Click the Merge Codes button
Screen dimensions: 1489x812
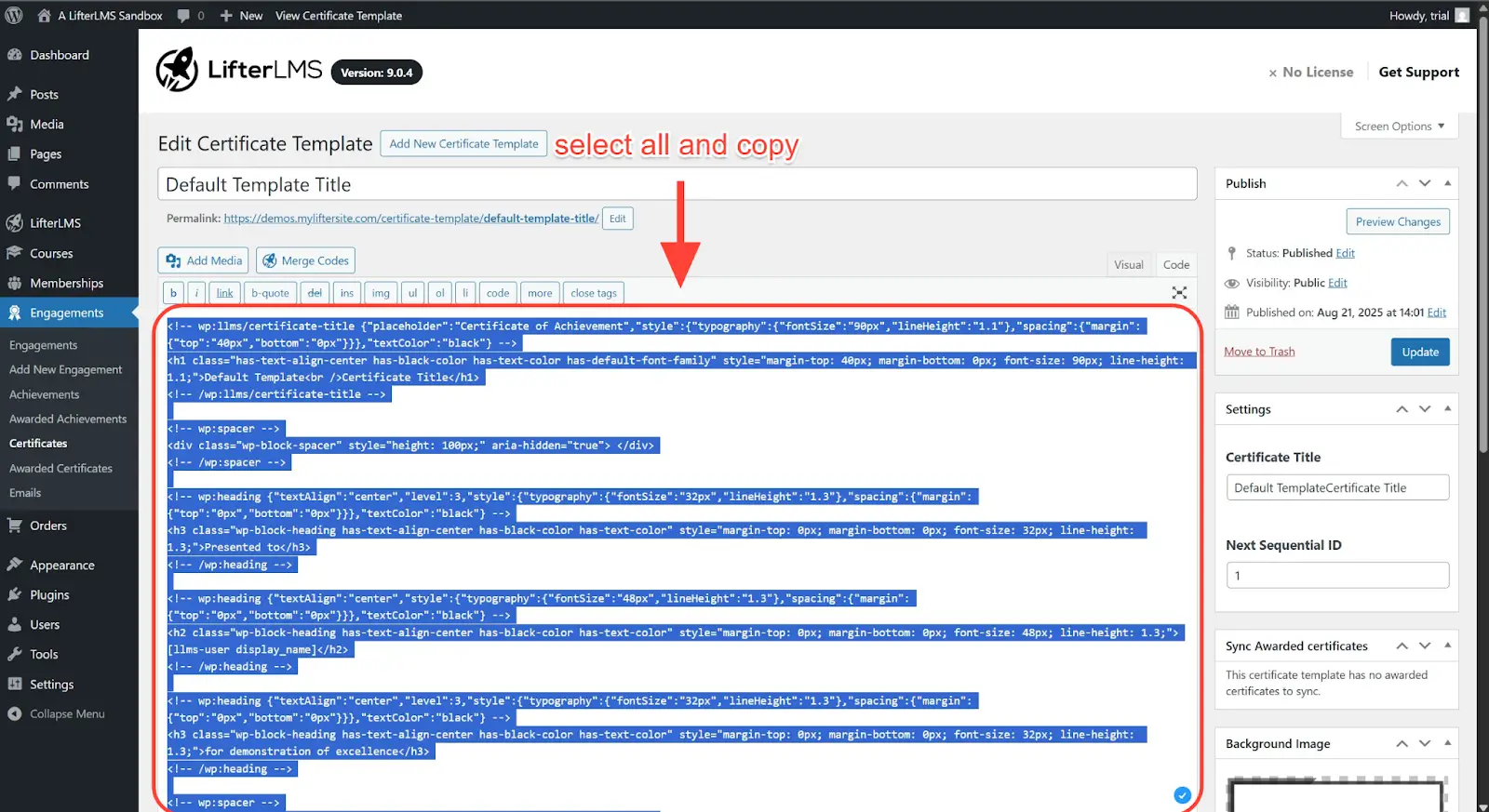(305, 260)
